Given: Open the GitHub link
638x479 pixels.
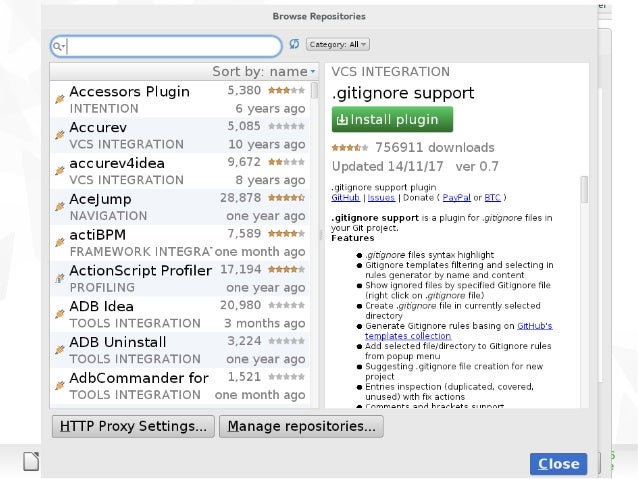Looking at the screenshot, I should tap(345, 197).
